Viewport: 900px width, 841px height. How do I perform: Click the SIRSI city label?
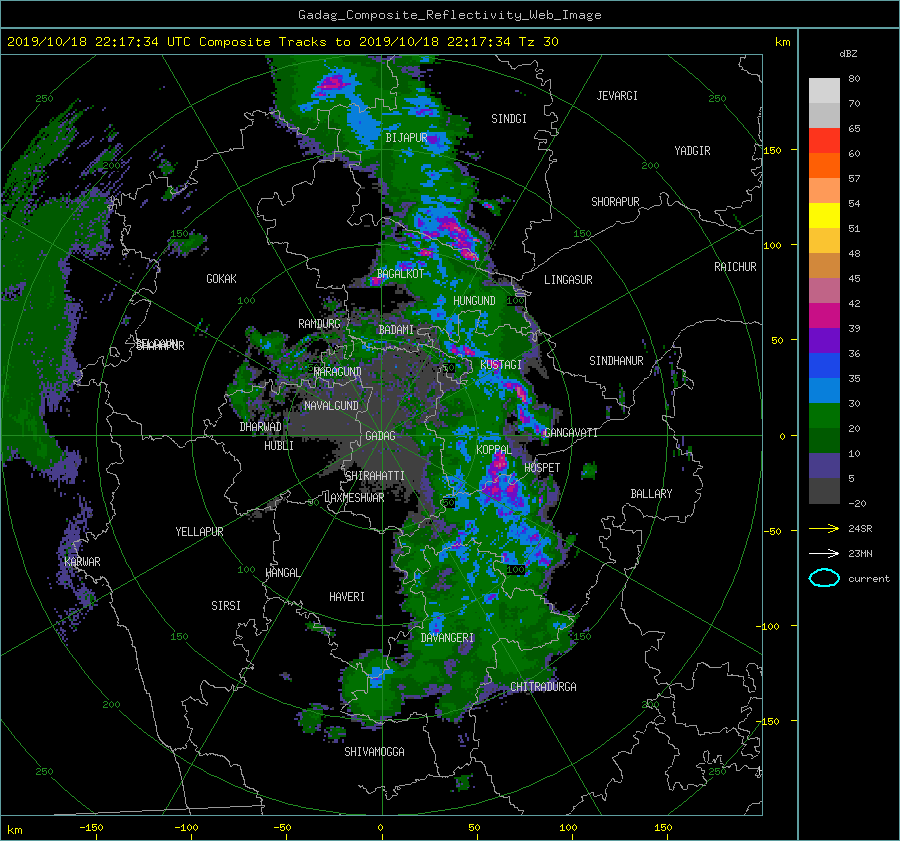(x=226, y=606)
